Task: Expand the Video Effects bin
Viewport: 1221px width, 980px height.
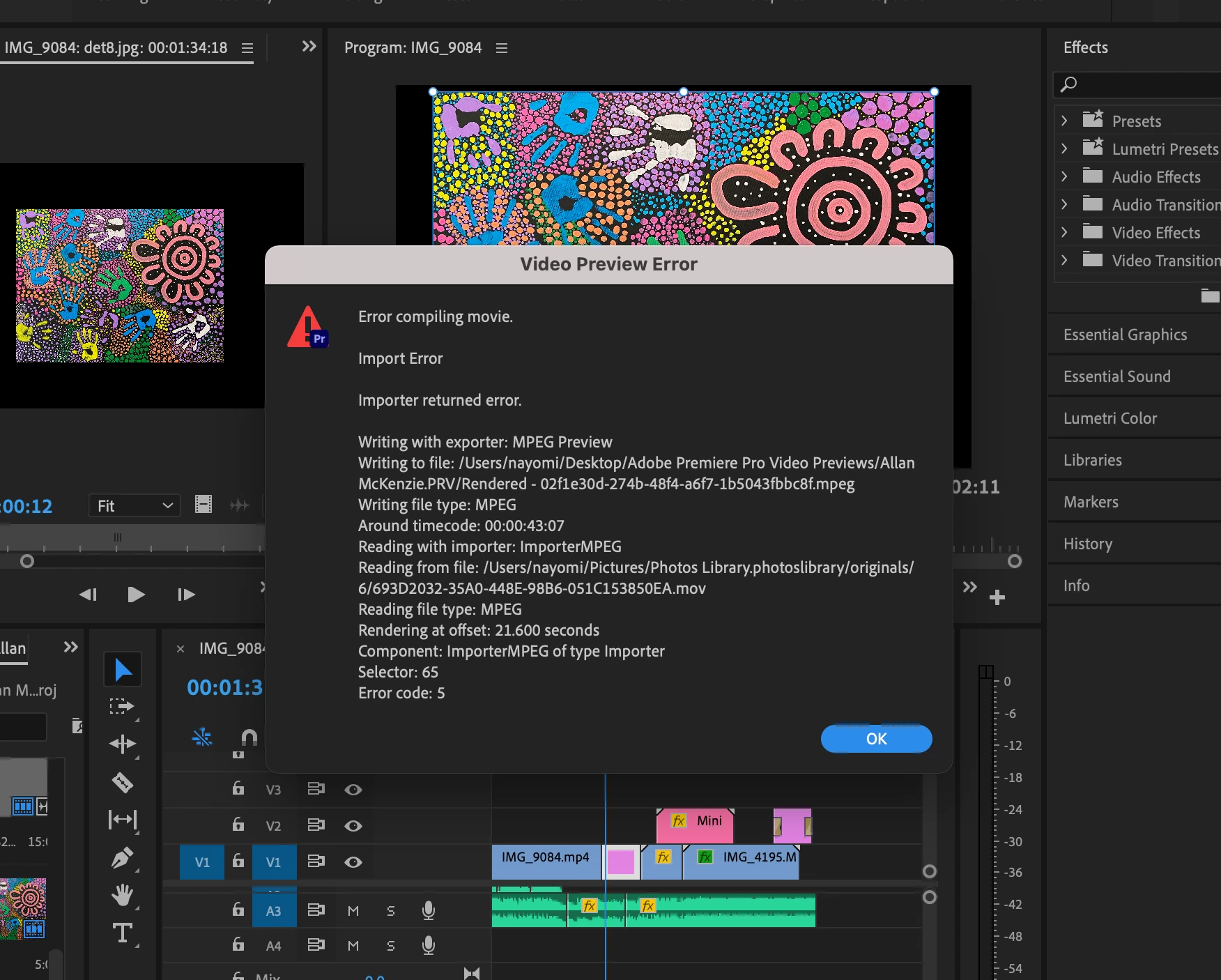Action: pos(1064,232)
